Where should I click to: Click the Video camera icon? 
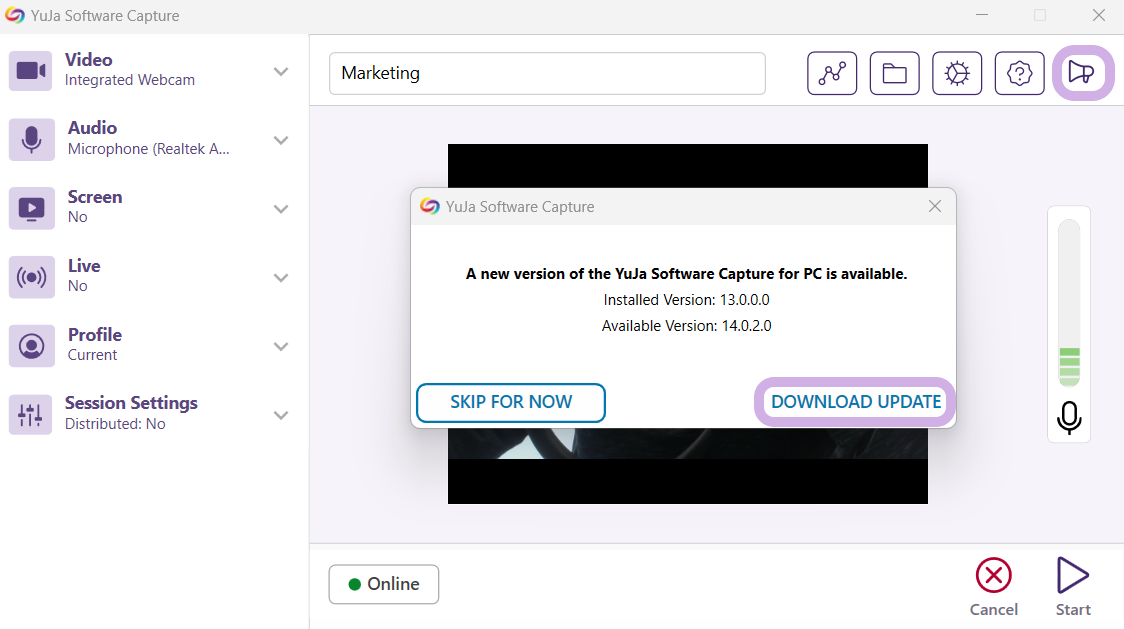pyautogui.click(x=31, y=70)
